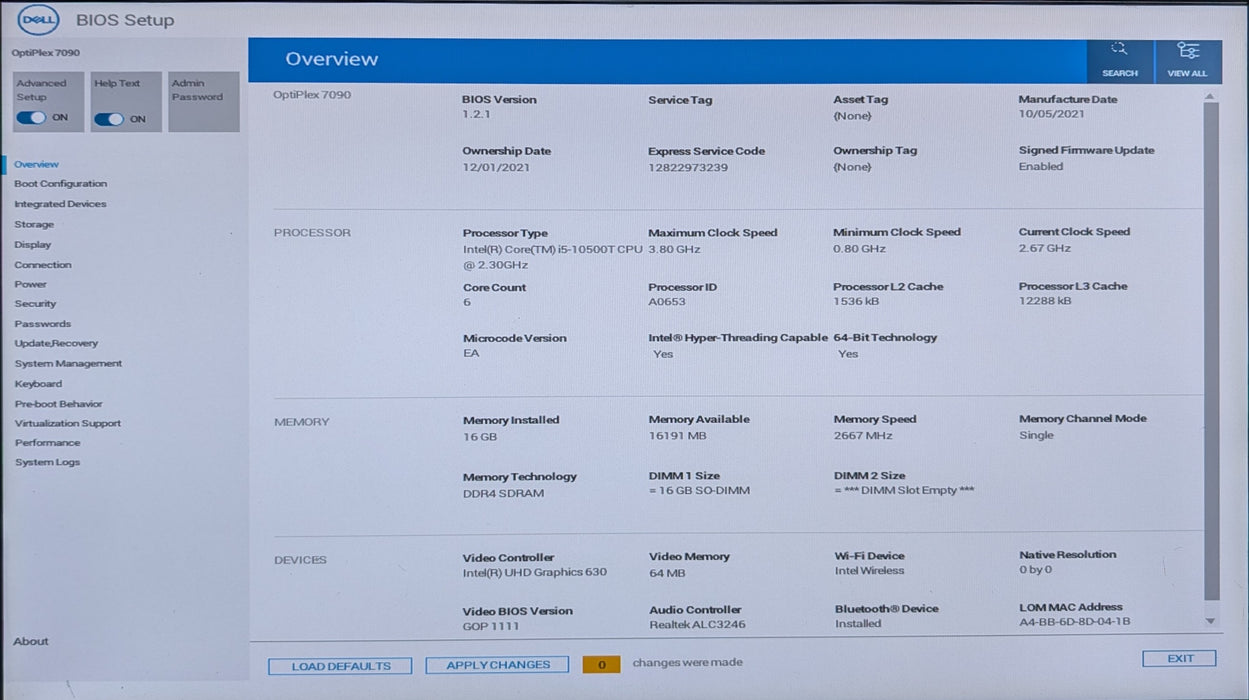Click the Bluetooth Device Installed value

tap(858, 624)
